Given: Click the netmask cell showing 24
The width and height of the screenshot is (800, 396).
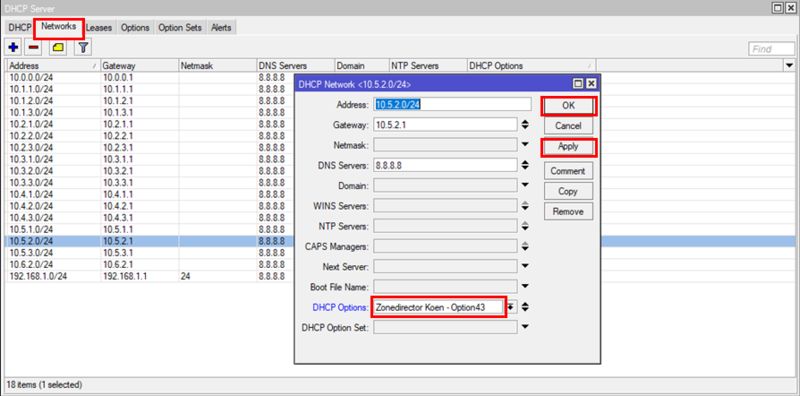Looking at the screenshot, I should click(185, 277).
